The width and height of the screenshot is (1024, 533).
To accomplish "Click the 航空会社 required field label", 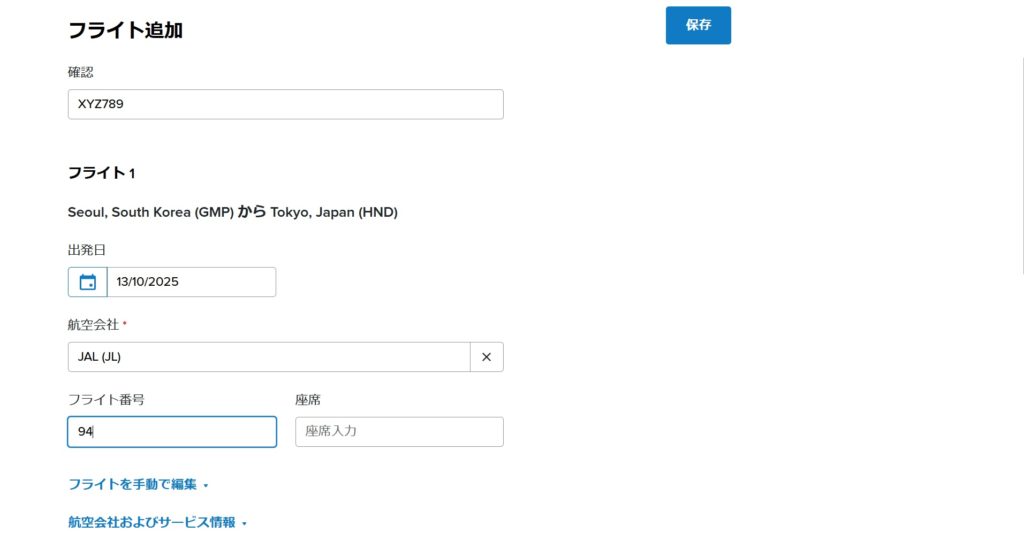I will (93, 325).
